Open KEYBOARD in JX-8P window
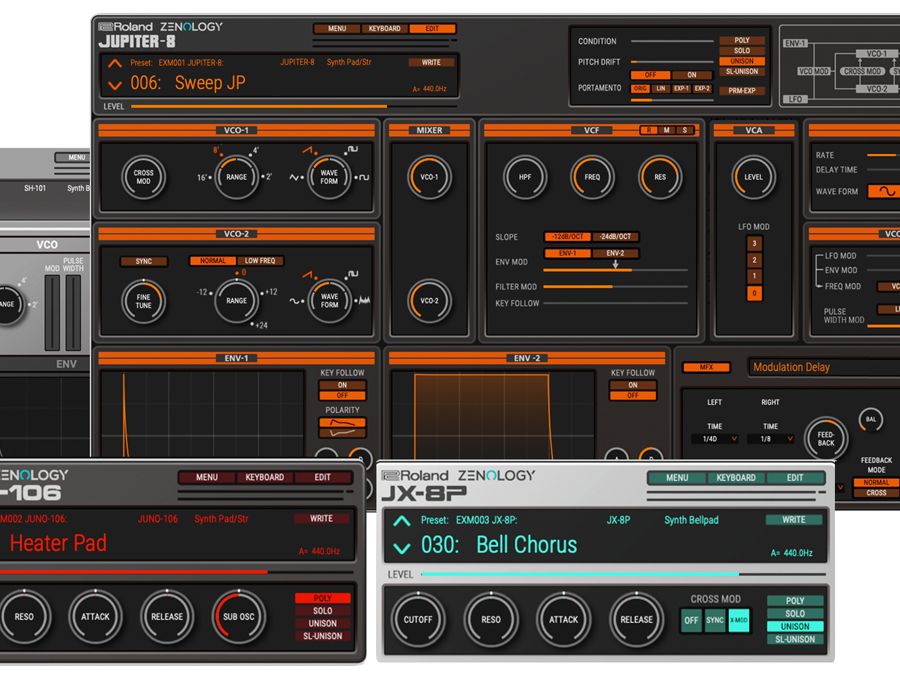 (736, 478)
